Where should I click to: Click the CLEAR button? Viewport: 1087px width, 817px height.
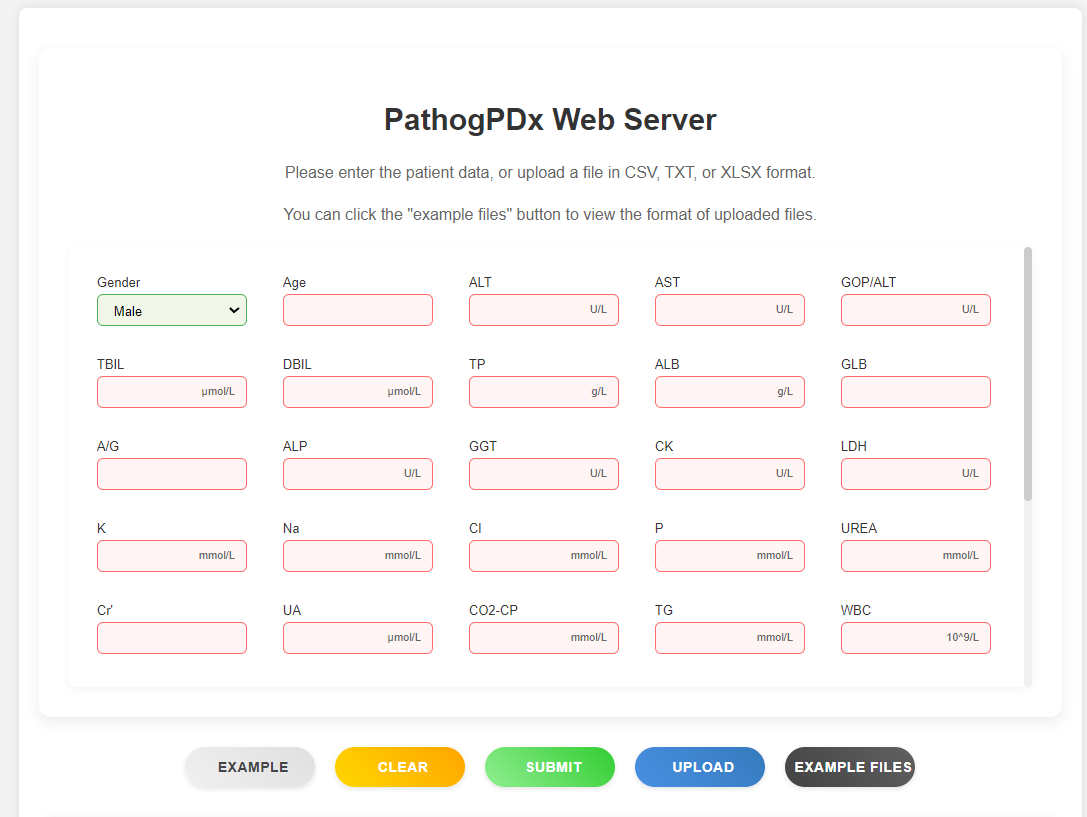[399, 767]
